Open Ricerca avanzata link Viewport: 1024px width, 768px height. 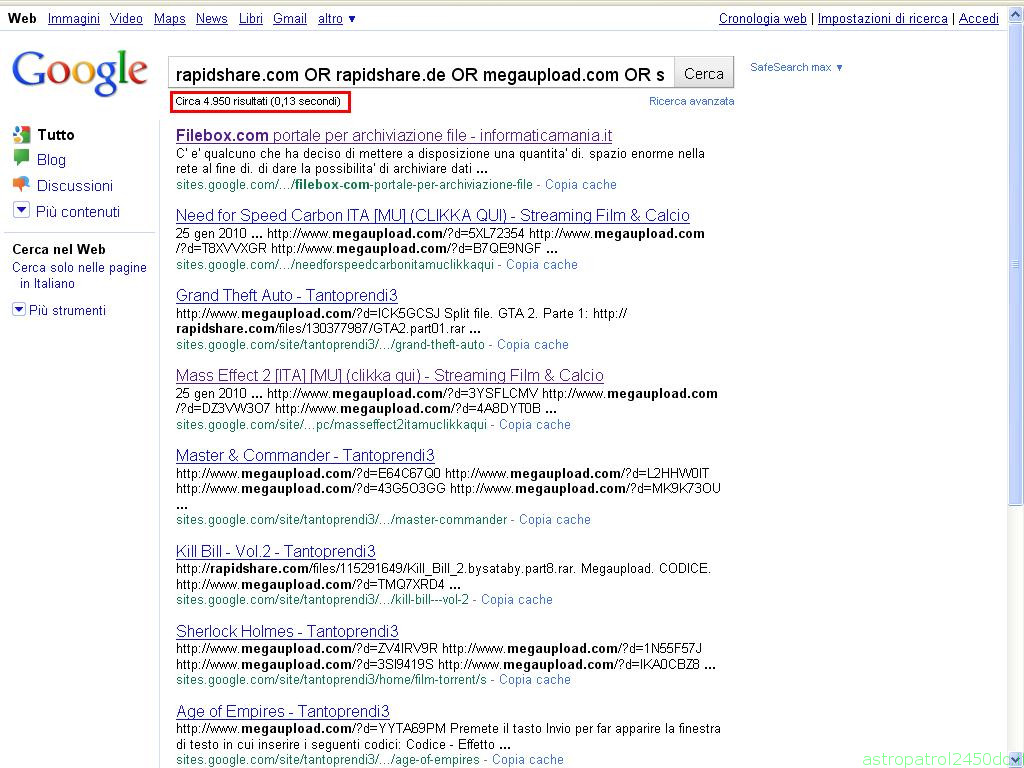[692, 101]
